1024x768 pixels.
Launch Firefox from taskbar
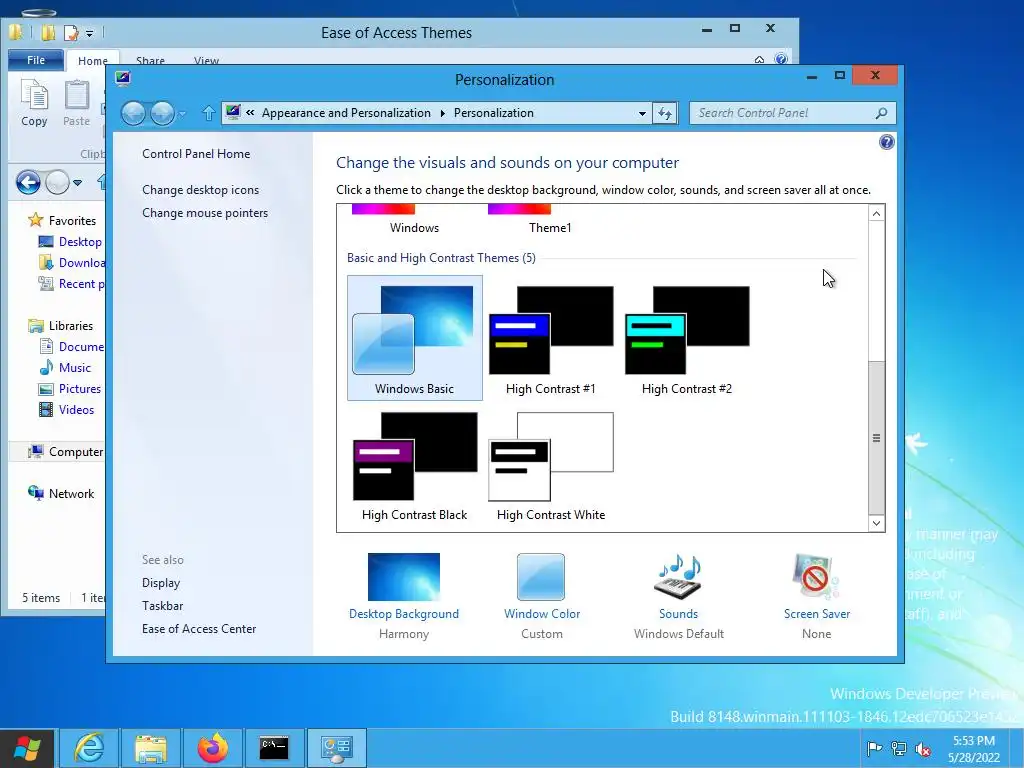pyautogui.click(x=212, y=748)
